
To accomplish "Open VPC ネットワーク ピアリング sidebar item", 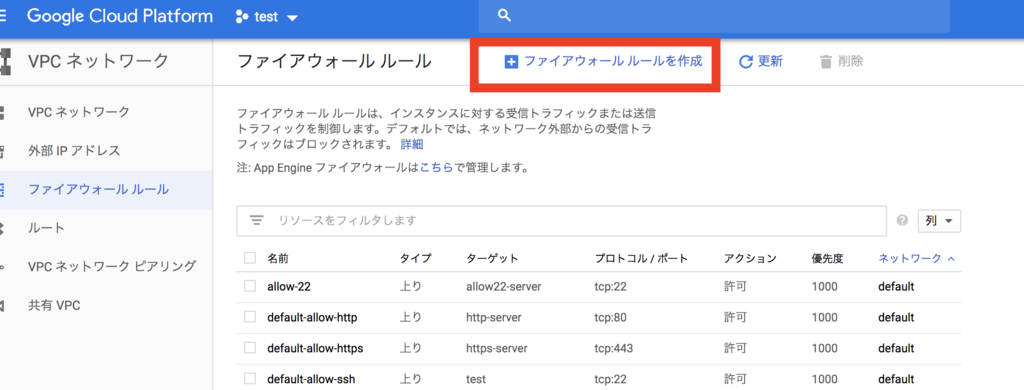I will point(106,267).
